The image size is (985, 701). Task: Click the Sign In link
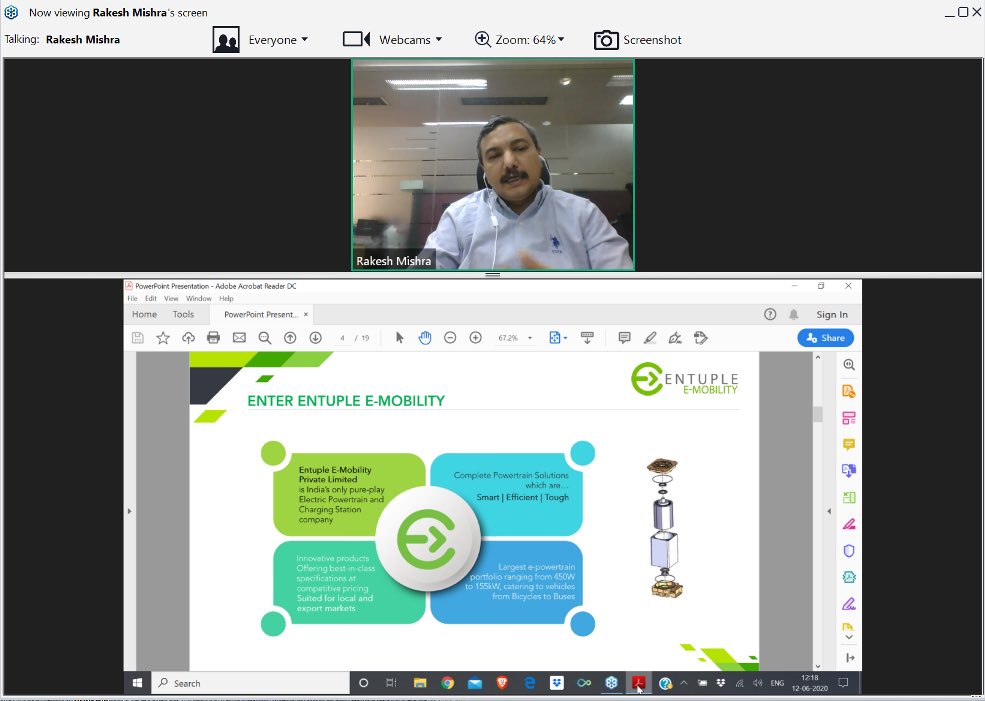tap(832, 315)
